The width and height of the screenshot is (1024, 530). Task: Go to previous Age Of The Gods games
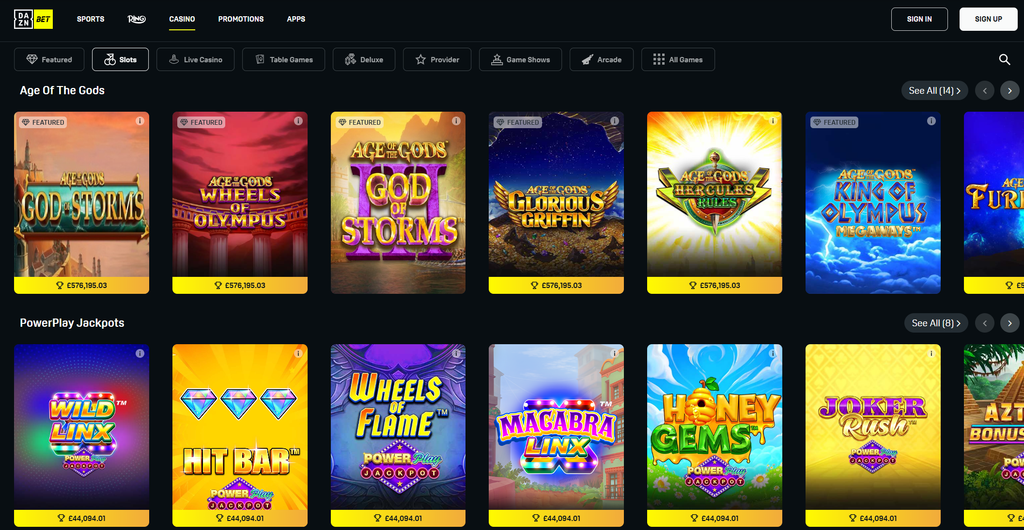coord(985,90)
